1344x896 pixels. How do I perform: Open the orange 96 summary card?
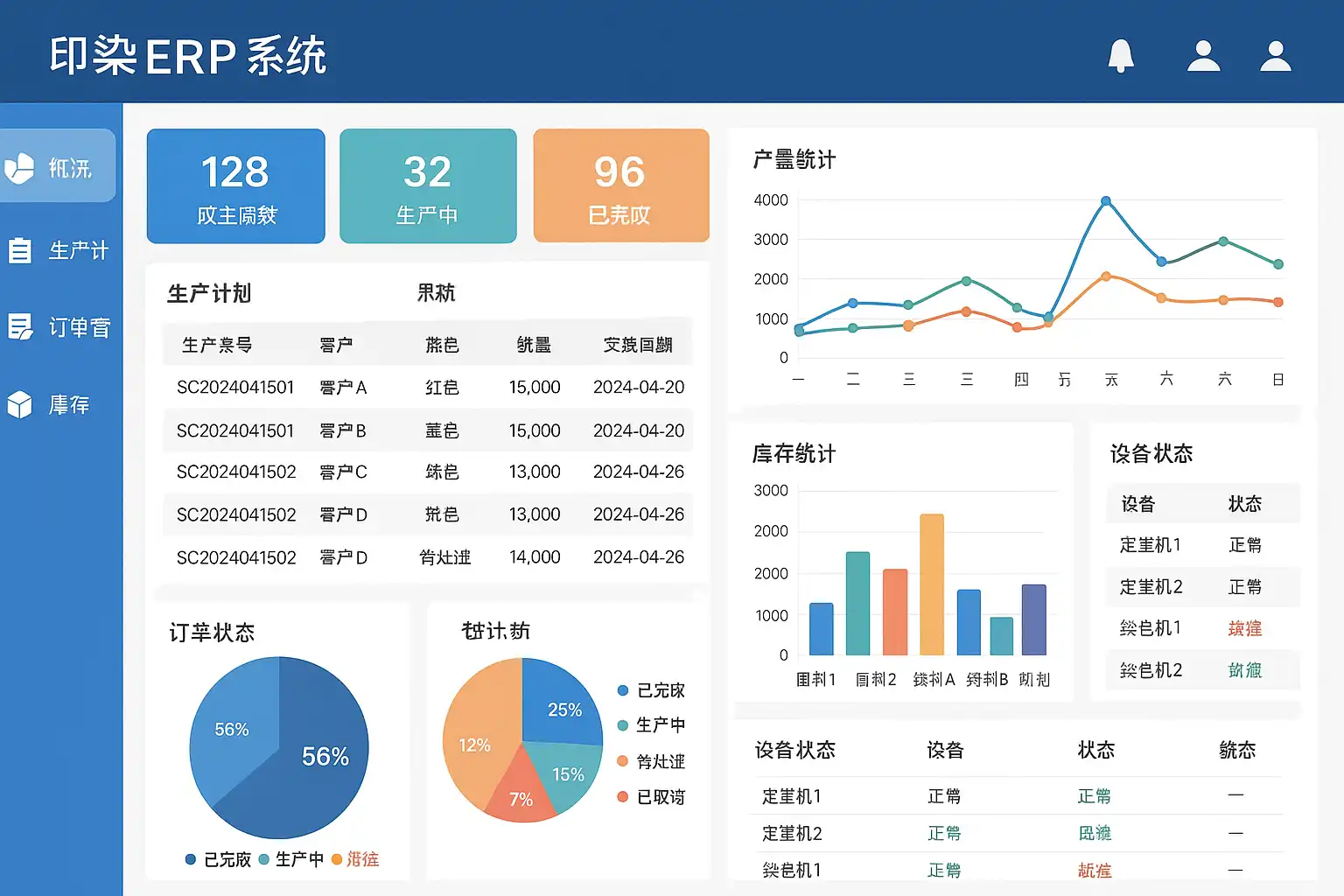click(x=620, y=186)
